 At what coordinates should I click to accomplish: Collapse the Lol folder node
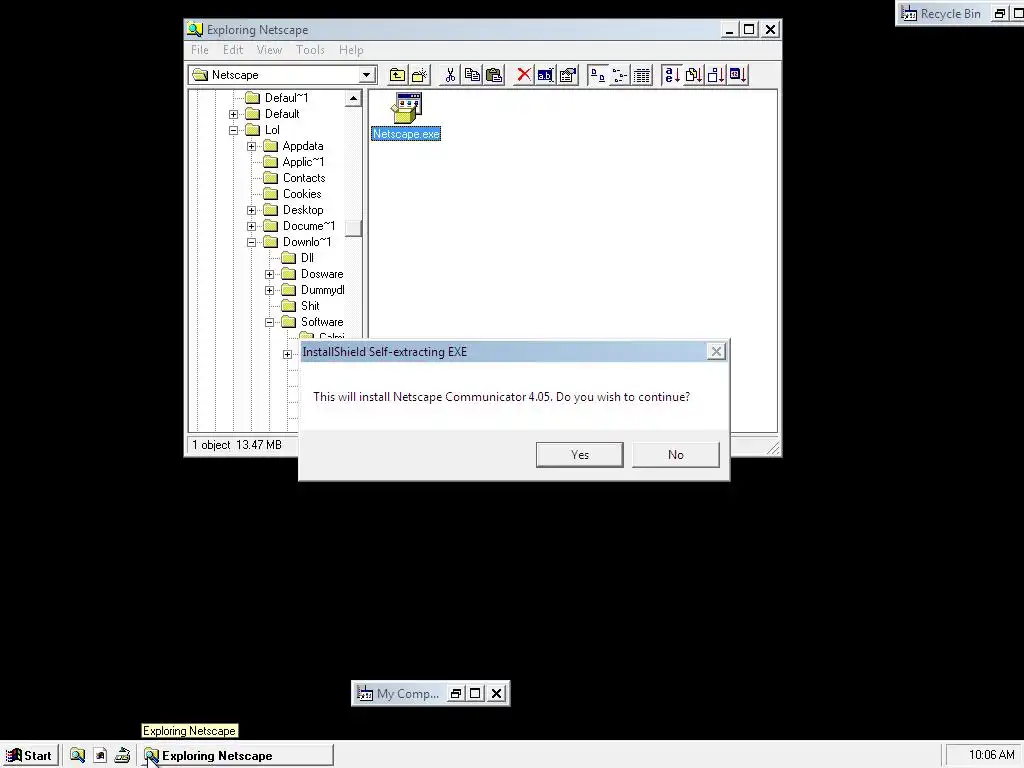point(233,130)
